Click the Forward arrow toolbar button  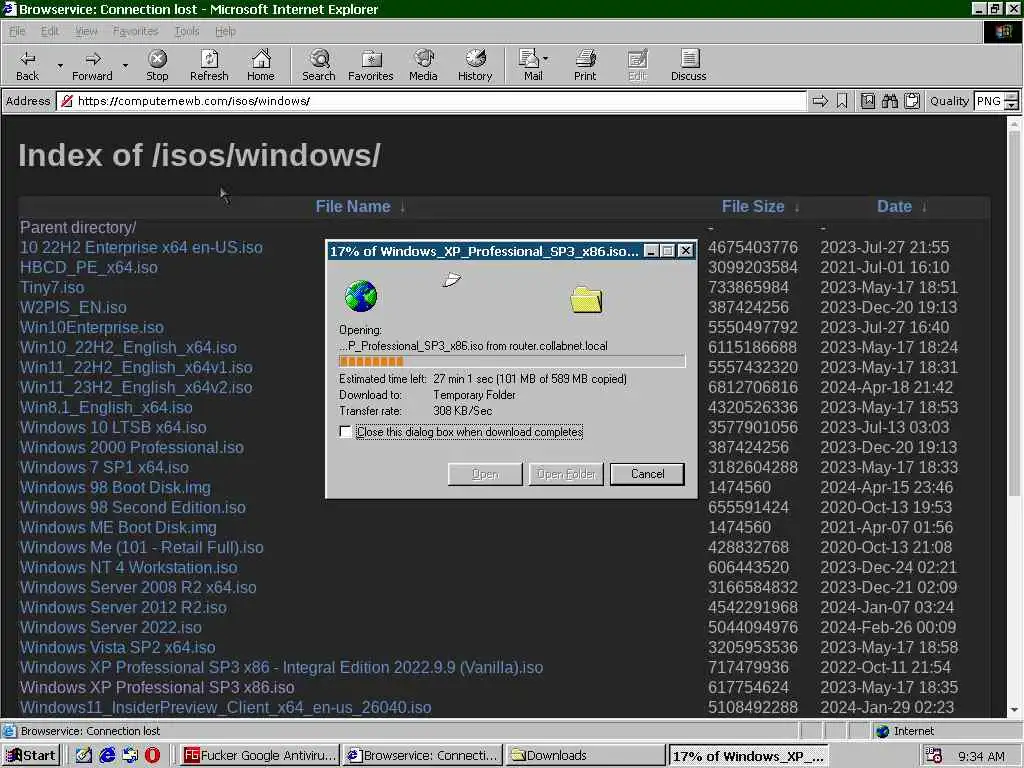click(92, 65)
